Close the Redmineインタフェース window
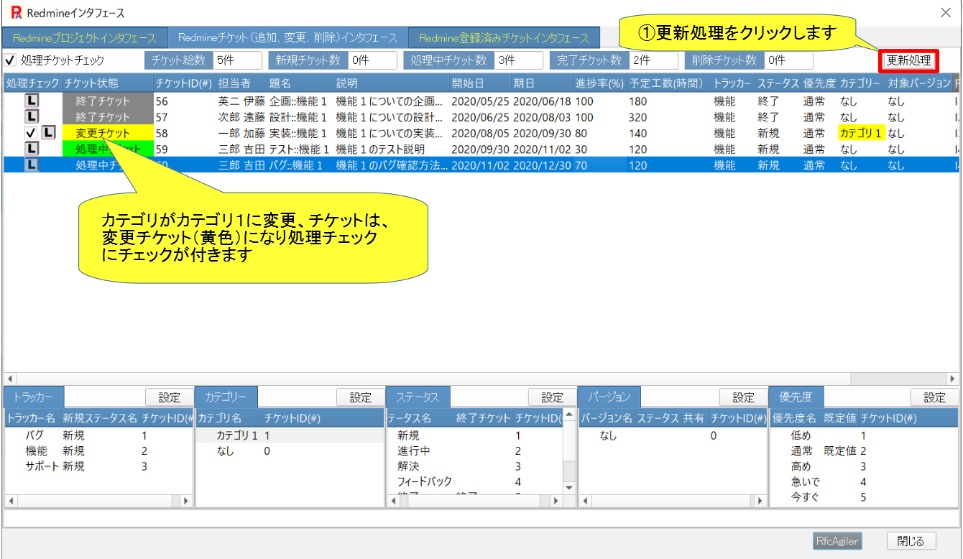 pyautogui.click(x=946, y=12)
